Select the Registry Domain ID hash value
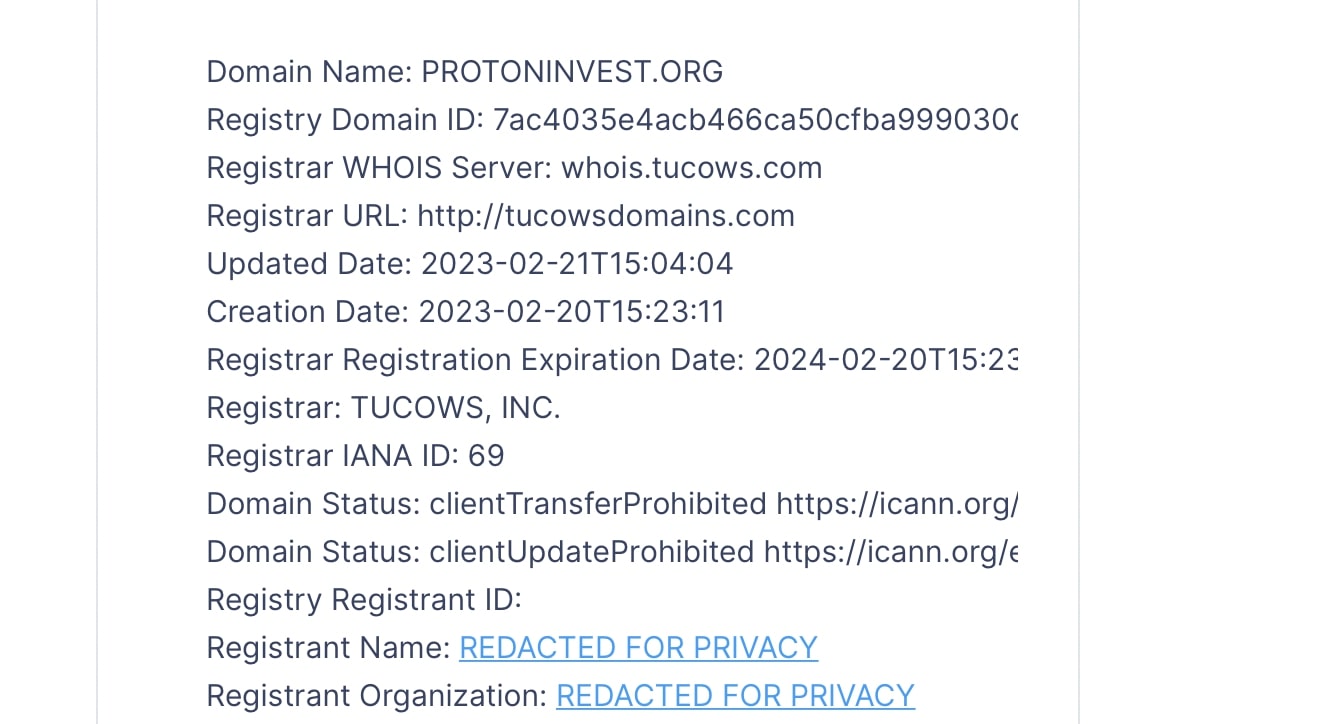This screenshot has height=724, width=1320. [x=756, y=120]
